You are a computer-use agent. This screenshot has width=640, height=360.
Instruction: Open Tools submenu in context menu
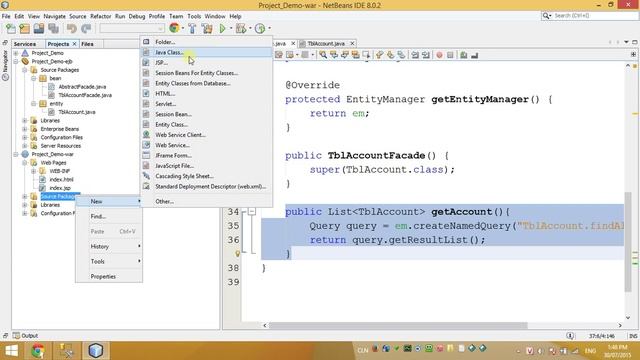click(109, 261)
